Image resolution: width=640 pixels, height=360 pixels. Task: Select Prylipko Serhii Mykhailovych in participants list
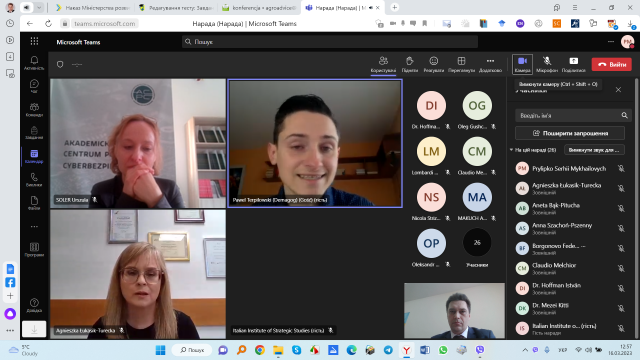[x=570, y=169]
